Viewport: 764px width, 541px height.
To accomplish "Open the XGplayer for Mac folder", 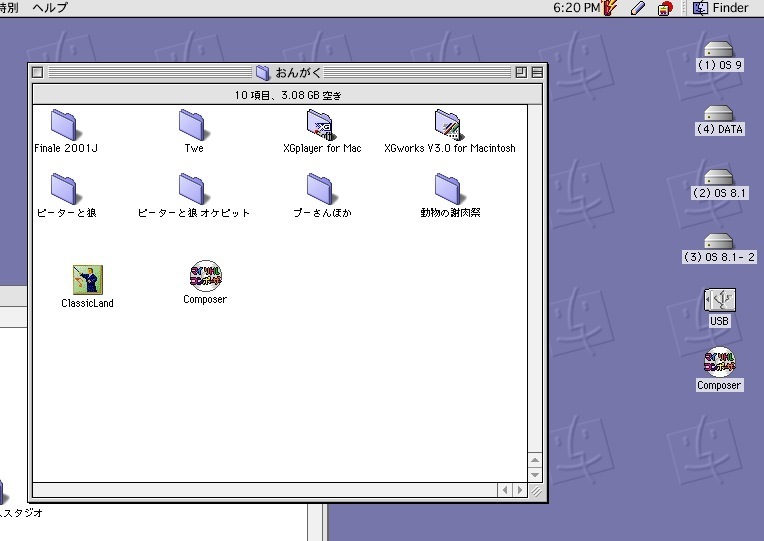I will (x=321, y=125).
